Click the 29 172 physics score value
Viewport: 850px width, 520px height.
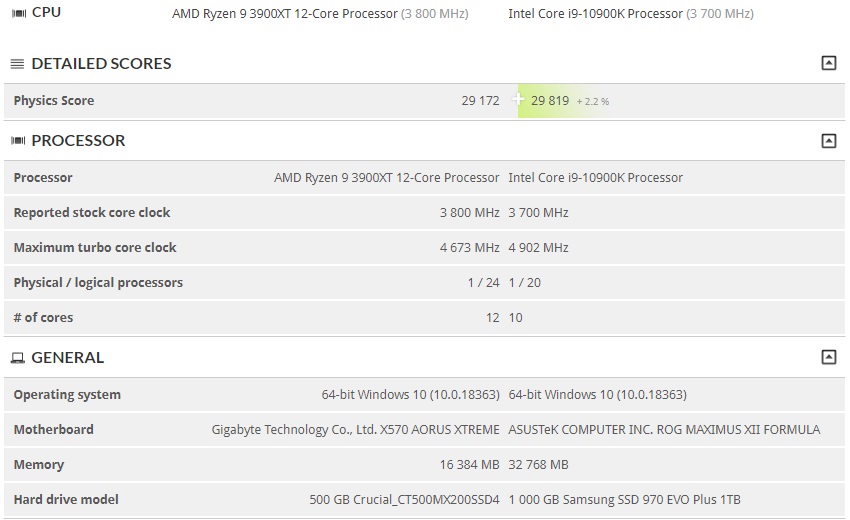480,101
